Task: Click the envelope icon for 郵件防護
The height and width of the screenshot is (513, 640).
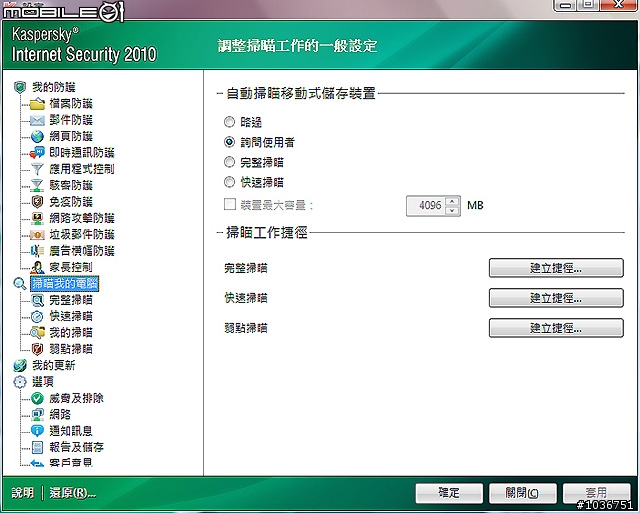Action: click(x=37, y=120)
